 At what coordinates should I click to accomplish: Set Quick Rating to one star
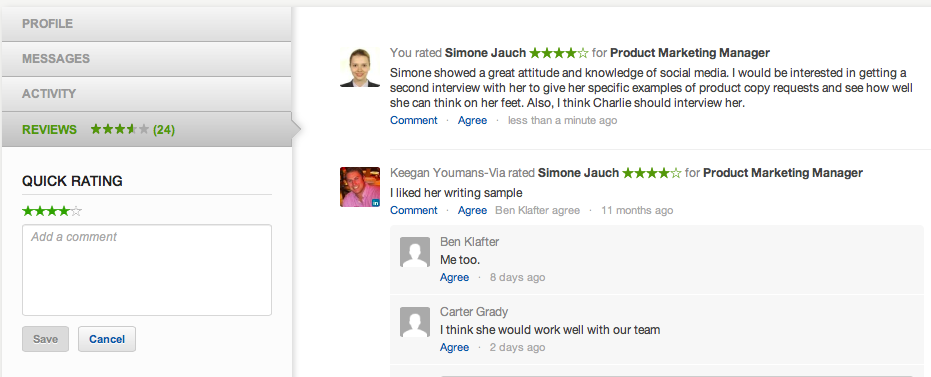point(28,211)
